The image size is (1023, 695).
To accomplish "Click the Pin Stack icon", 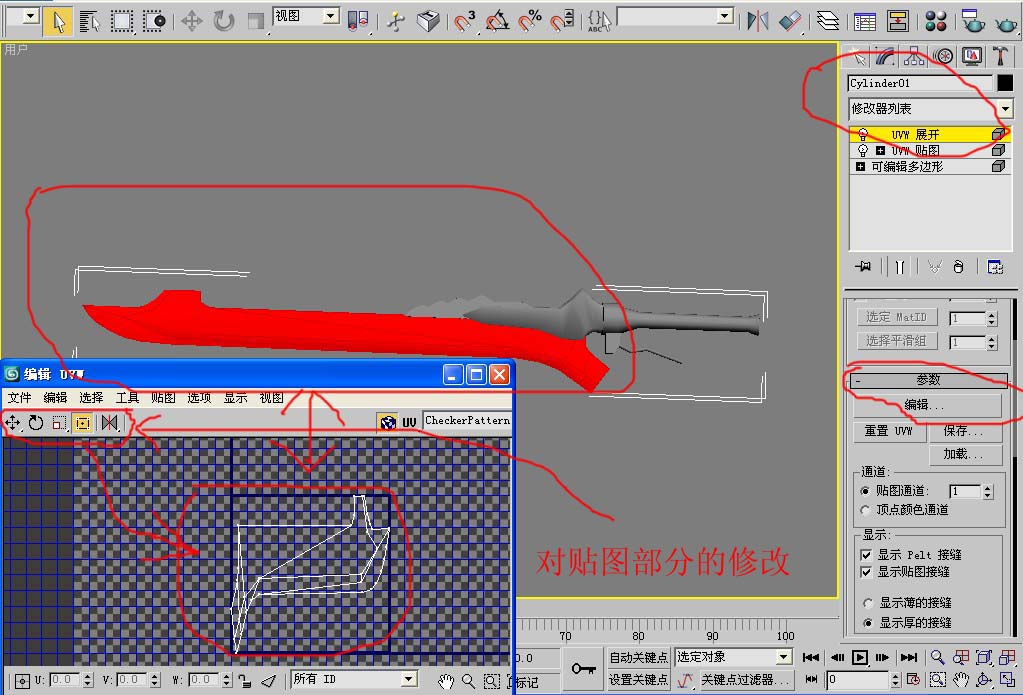I will 863,266.
